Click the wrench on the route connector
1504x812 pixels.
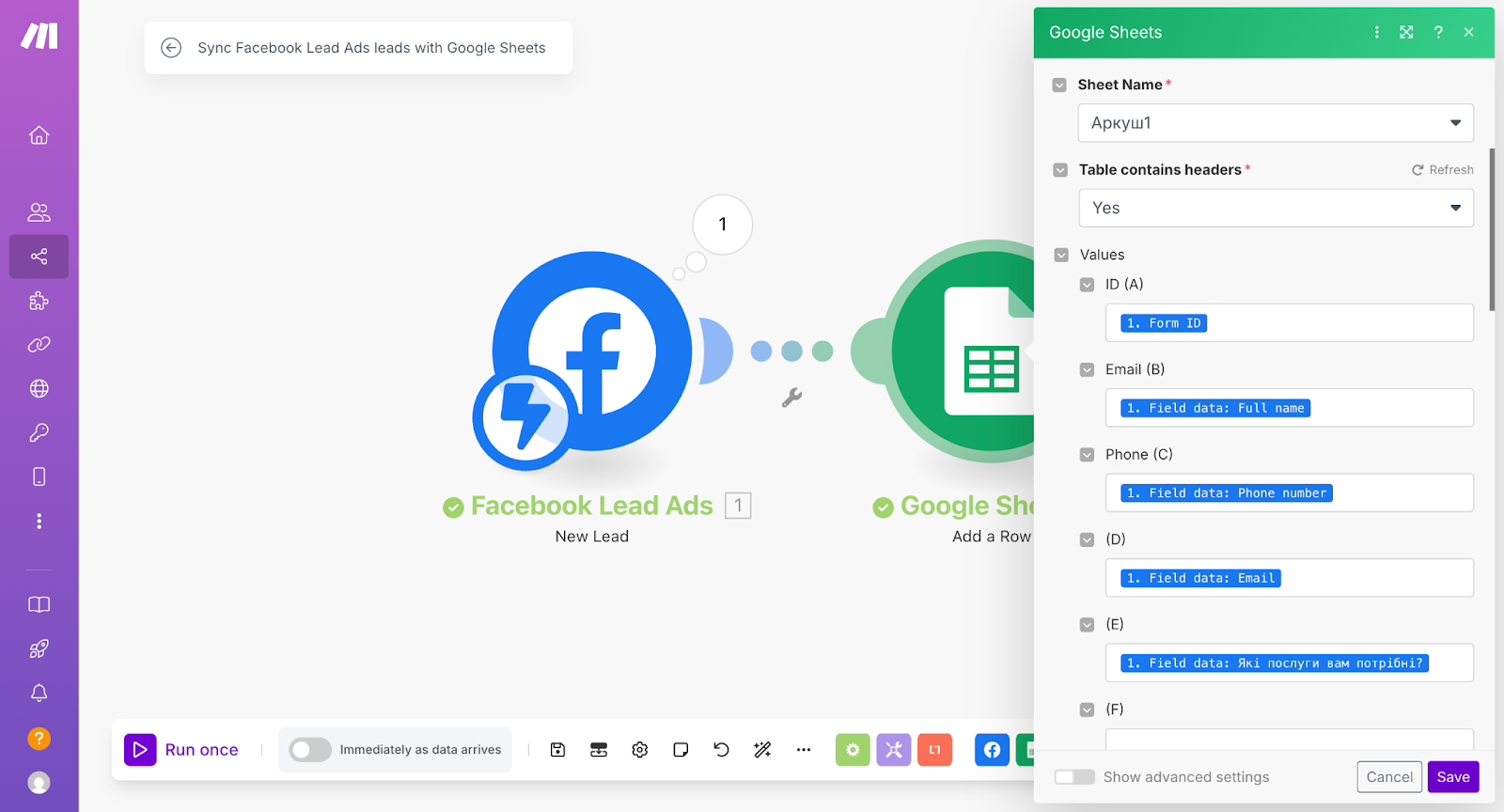tap(791, 398)
